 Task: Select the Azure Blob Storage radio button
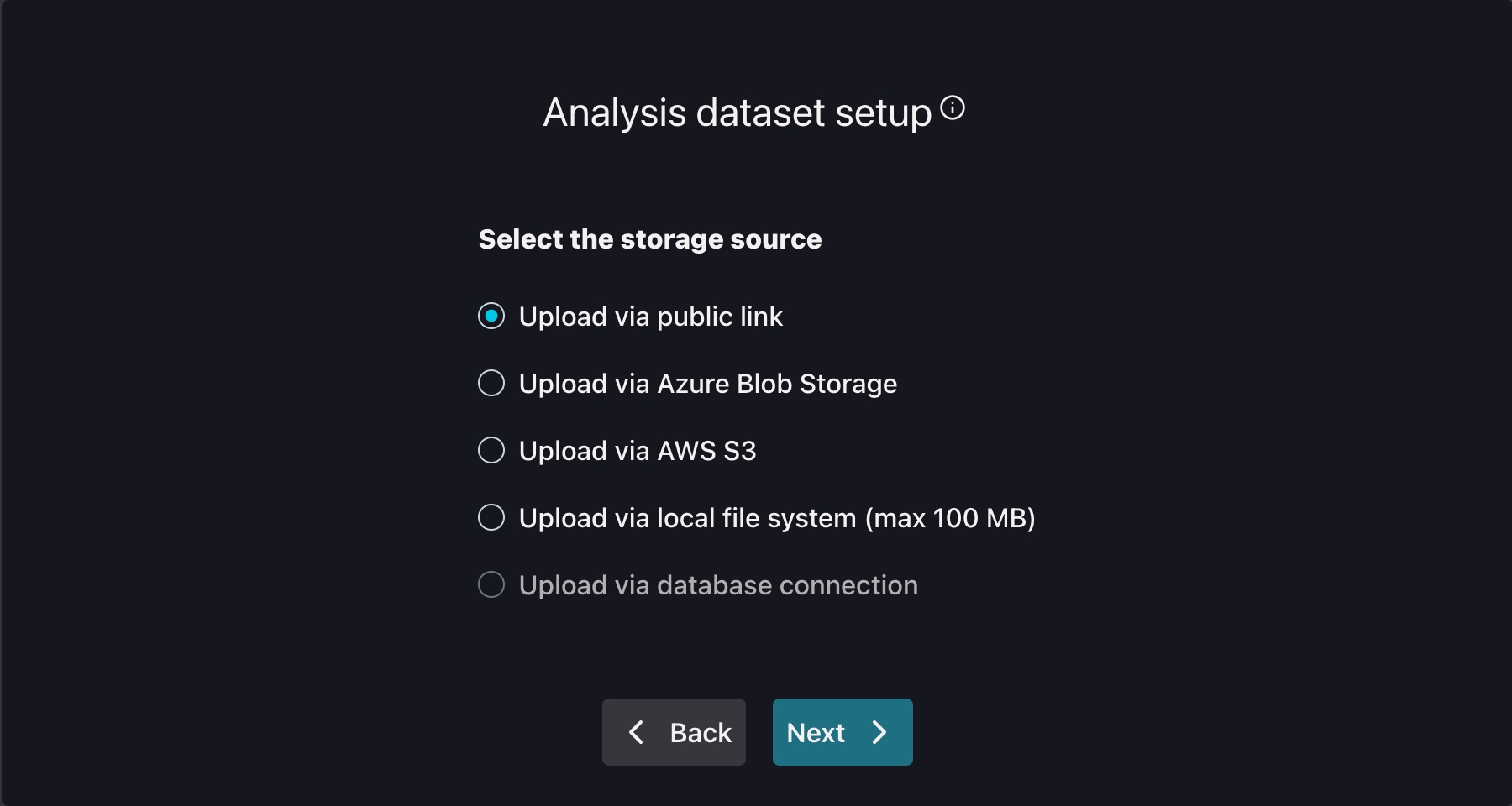coord(491,384)
